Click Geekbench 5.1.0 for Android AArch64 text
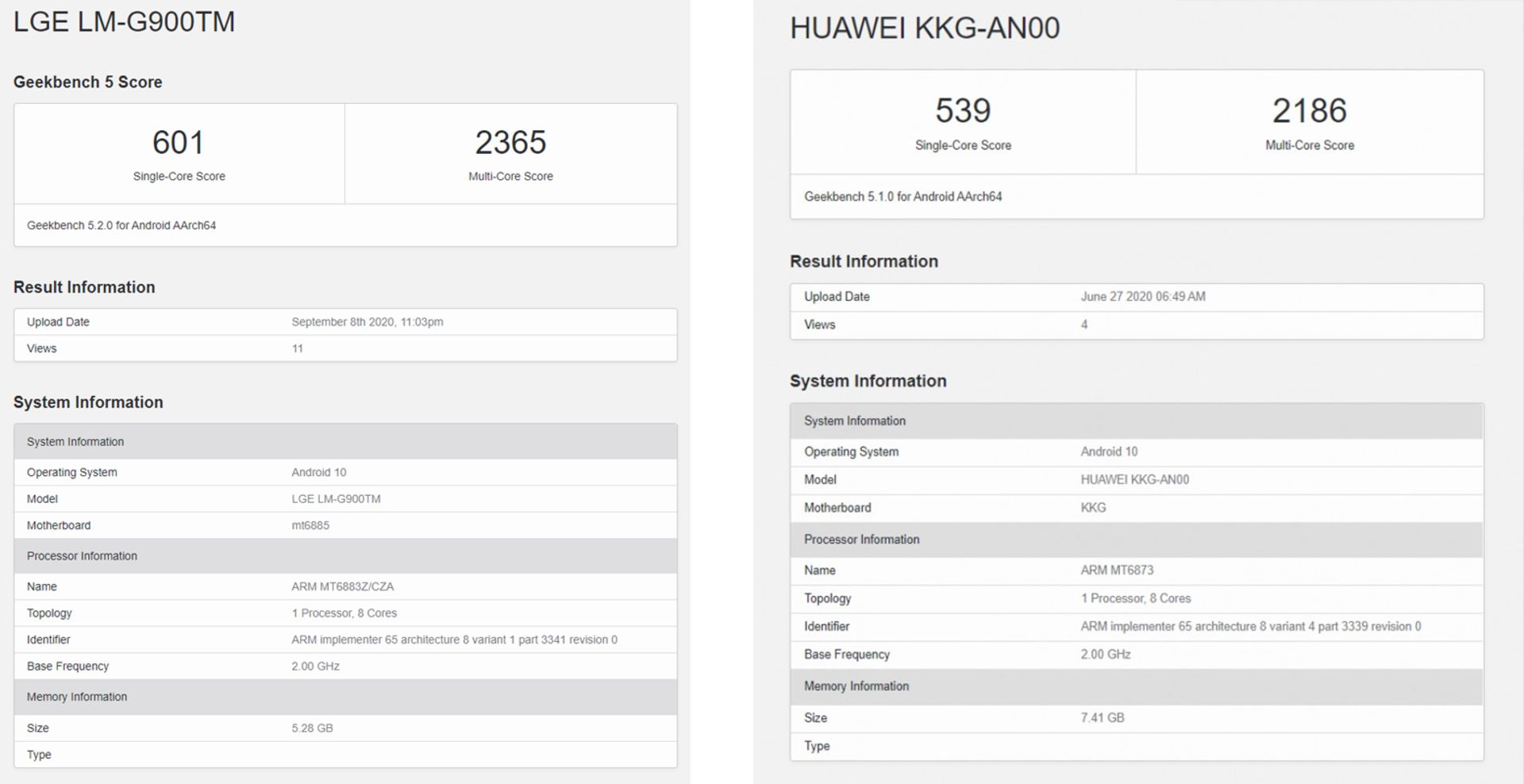Viewport: 1524px width, 784px height. coord(902,197)
